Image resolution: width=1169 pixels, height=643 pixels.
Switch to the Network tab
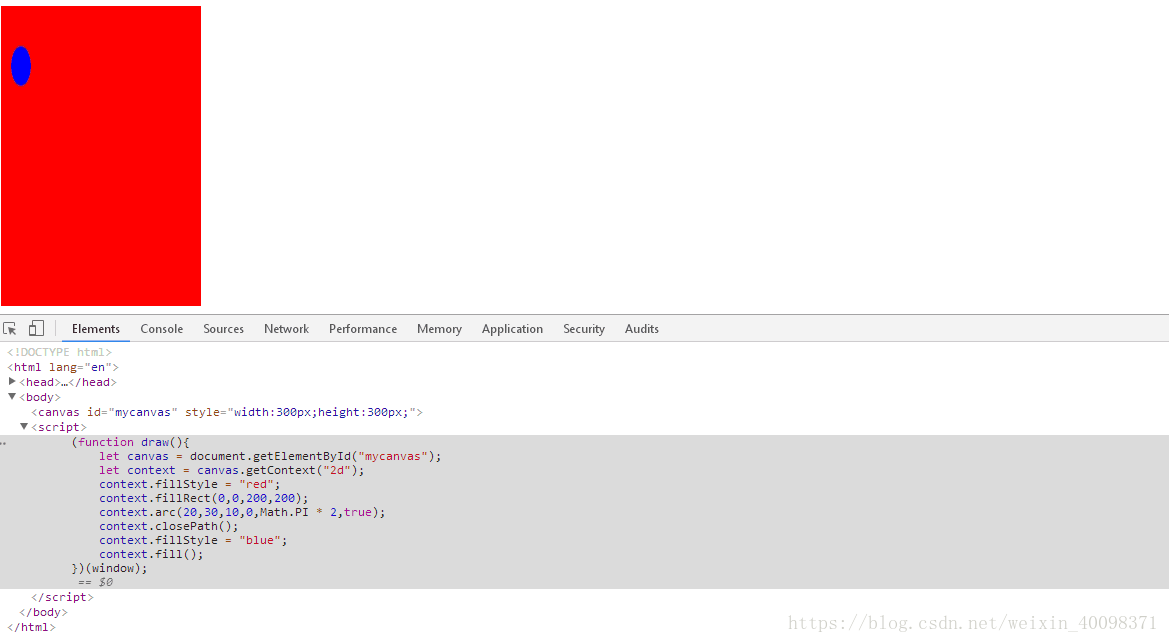tap(286, 329)
